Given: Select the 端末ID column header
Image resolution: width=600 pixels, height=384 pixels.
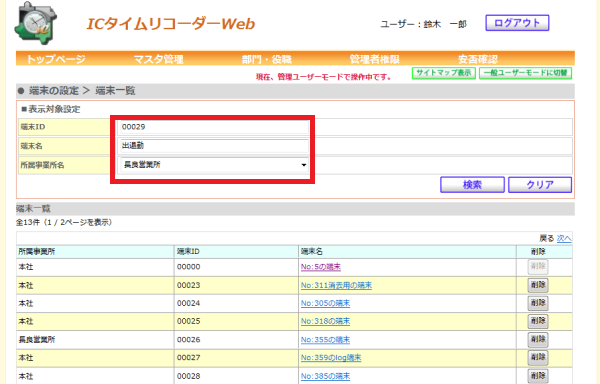Looking at the screenshot, I should (236, 252).
